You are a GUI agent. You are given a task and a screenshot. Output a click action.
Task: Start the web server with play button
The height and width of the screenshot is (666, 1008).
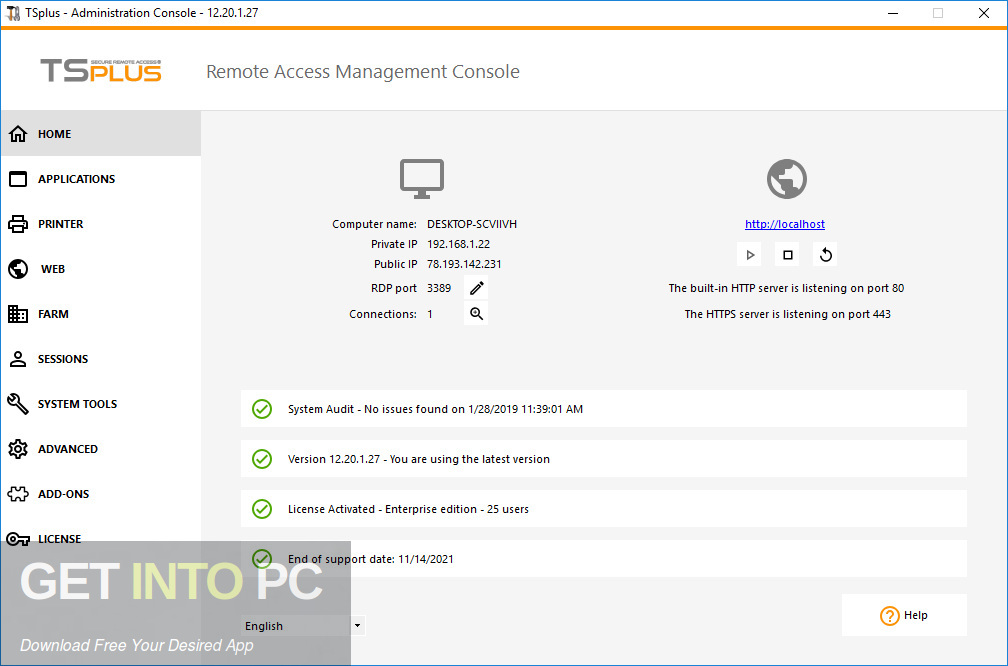[750, 255]
